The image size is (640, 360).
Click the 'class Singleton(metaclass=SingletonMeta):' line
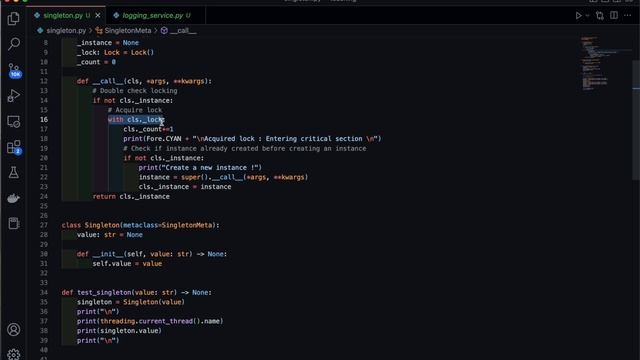click(x=140, y=225)
